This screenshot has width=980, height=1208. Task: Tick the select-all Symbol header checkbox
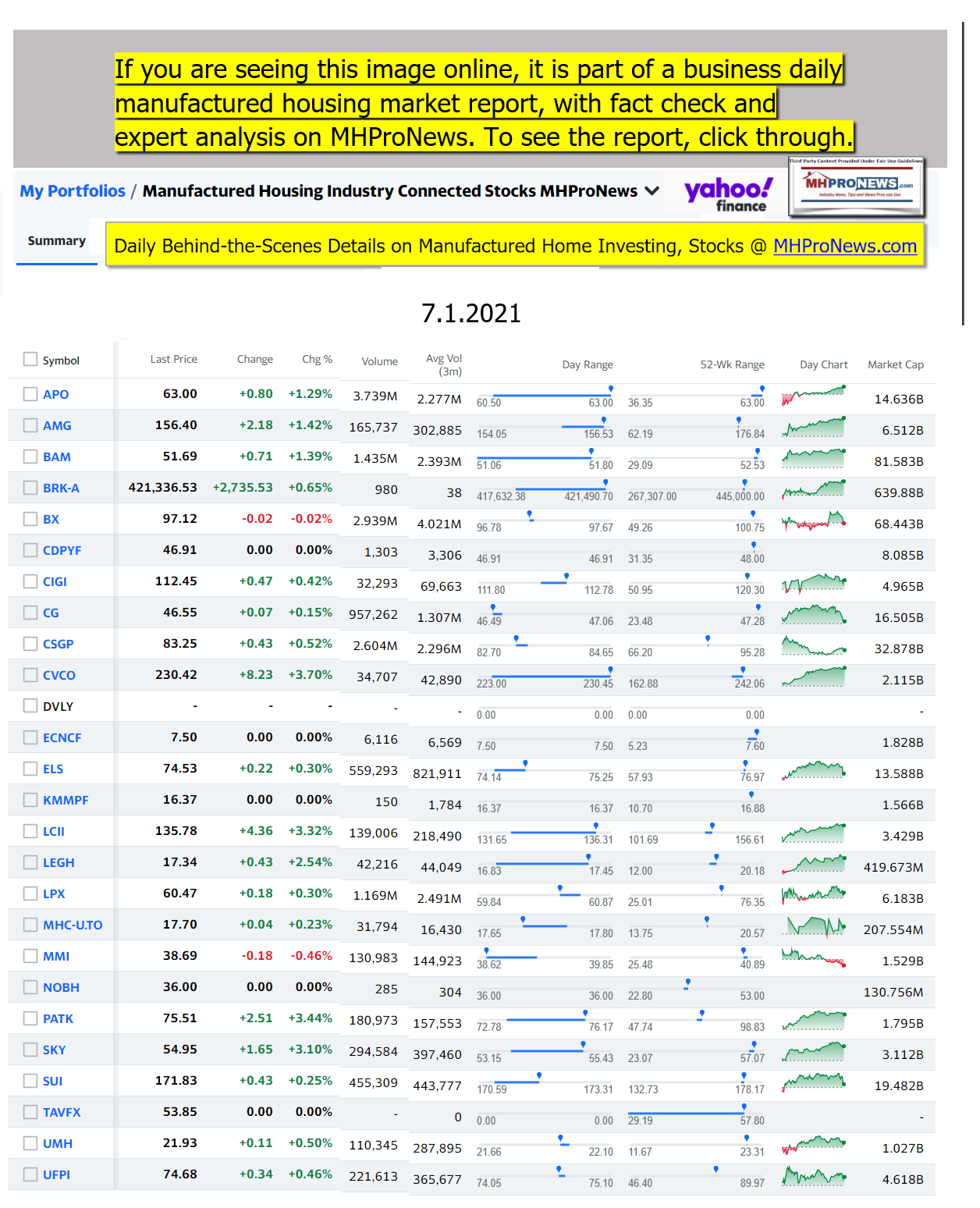click(30, 359)
